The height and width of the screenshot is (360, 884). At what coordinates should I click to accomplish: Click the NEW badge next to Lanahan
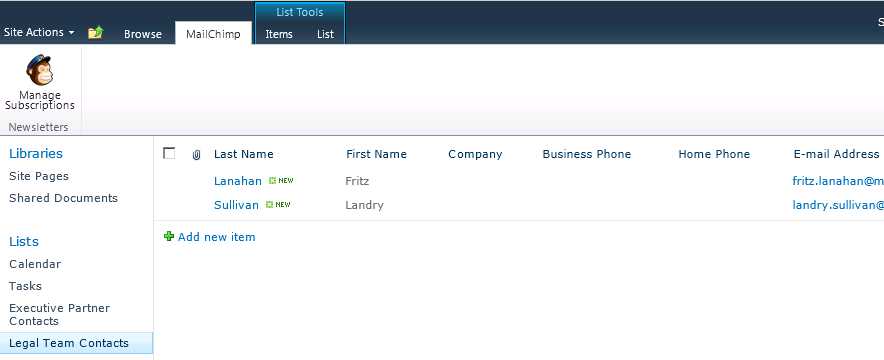pyautogui.click(x=281, y=181)
